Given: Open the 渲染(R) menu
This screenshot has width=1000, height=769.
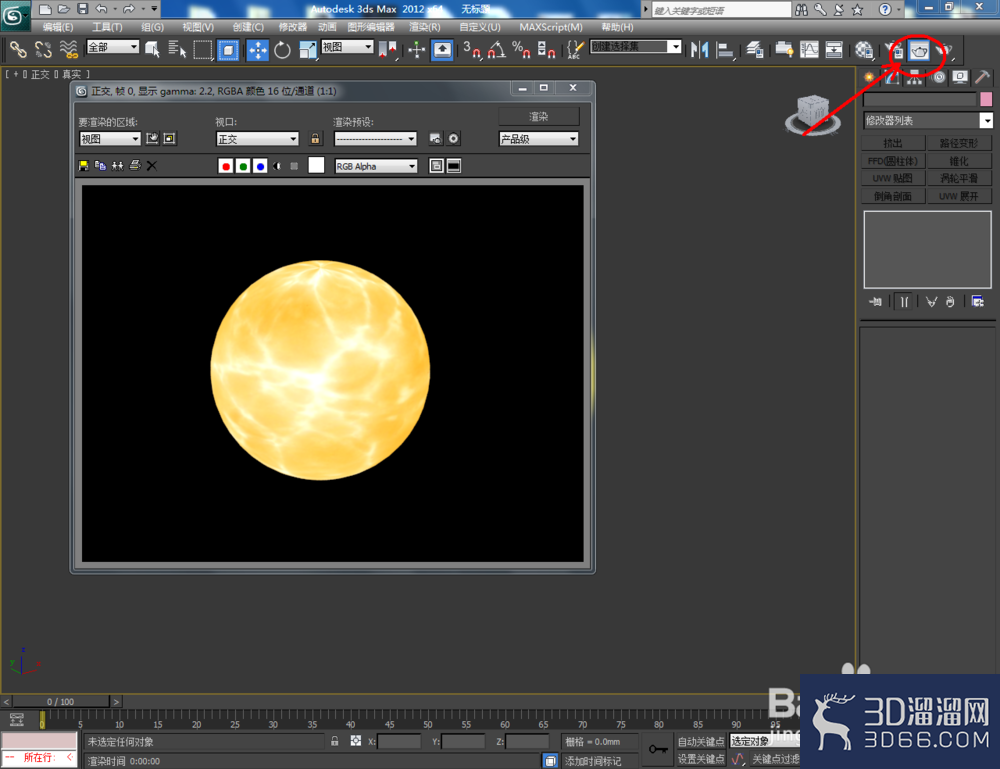Looking at the screenshot, I should [x=425, y=27].
